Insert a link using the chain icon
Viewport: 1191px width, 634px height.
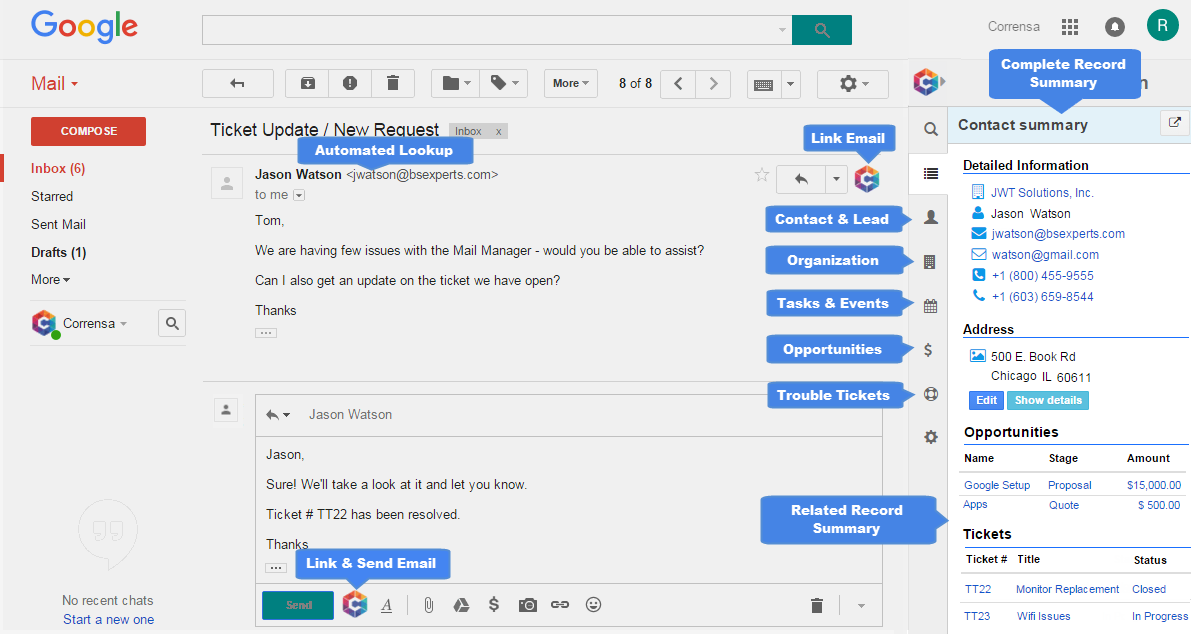click(560, 605)
